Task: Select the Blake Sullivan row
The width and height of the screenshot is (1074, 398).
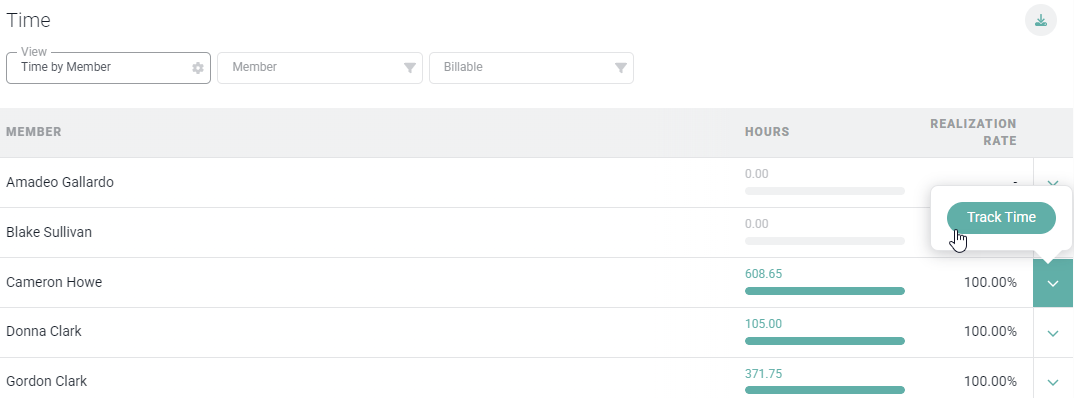Action: click(x=516, y=233)
